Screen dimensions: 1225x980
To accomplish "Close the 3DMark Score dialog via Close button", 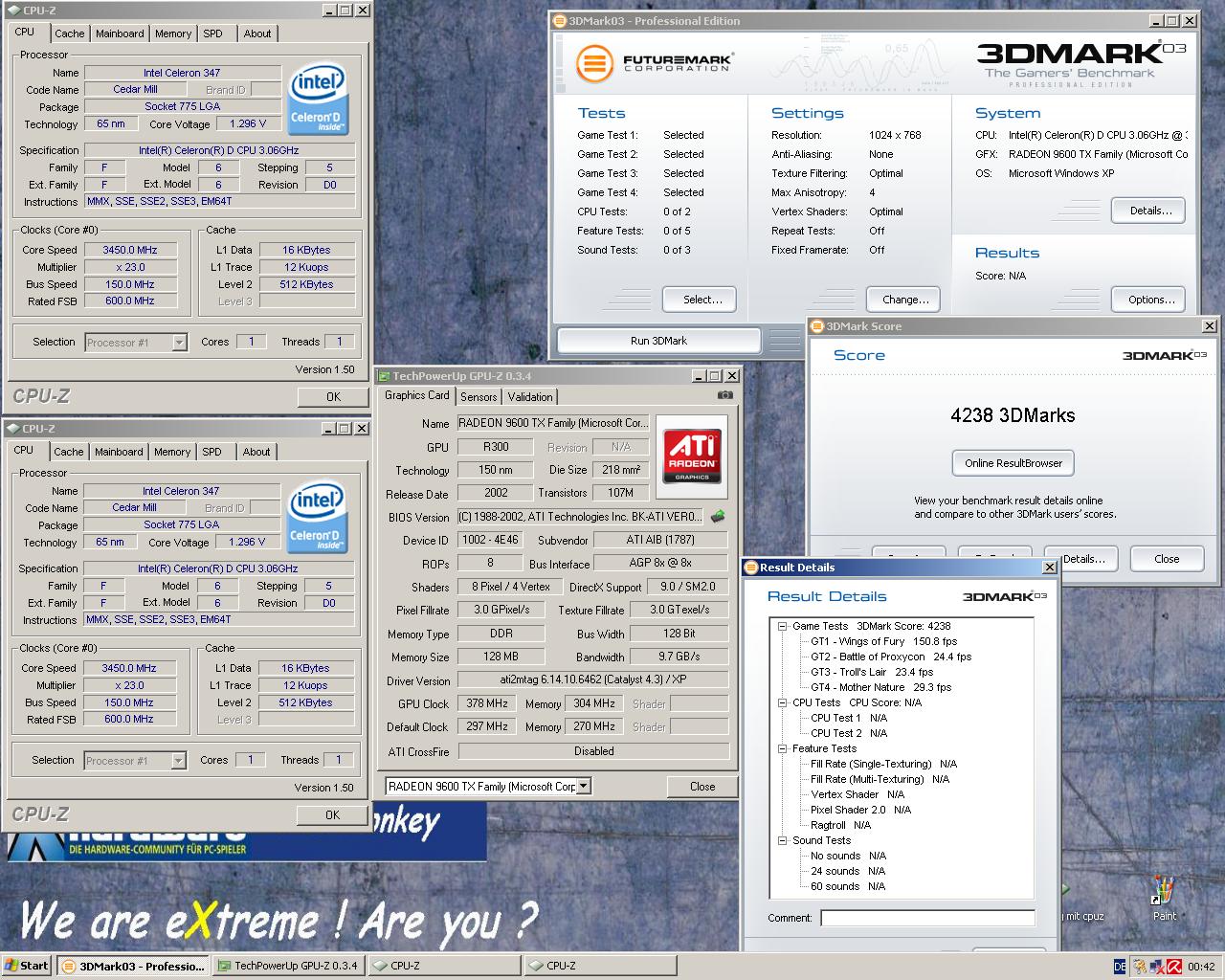I will click(x=1167, y=559).
